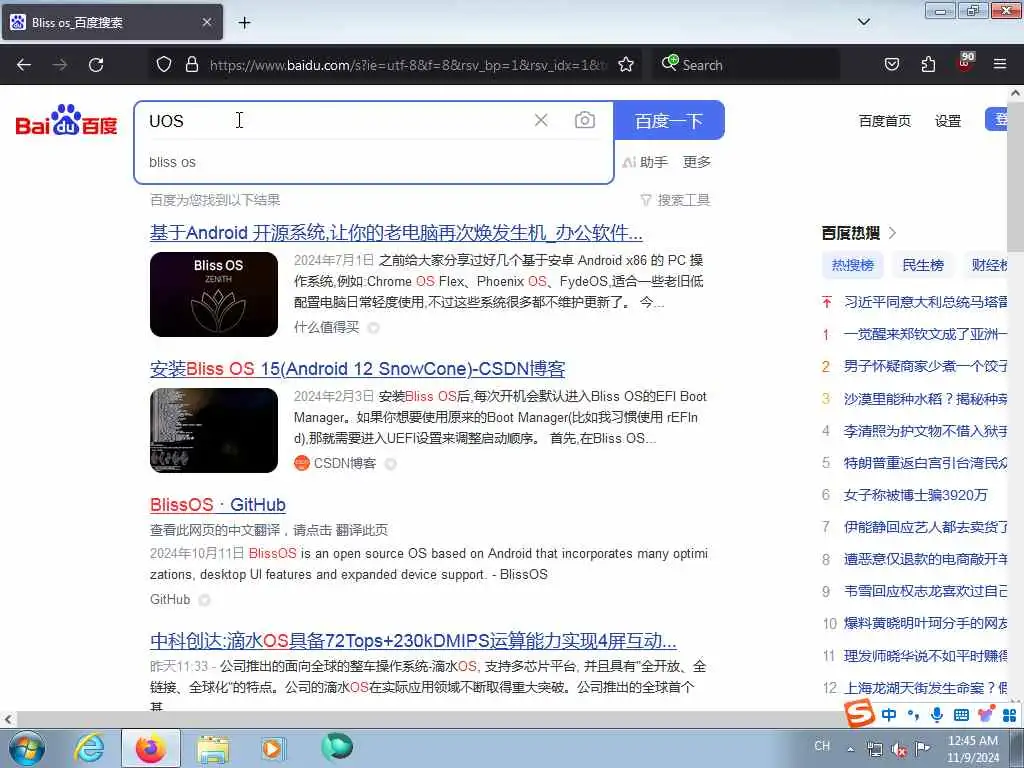Click the Sogou microphone voice input icon

click(x=936, y=715)
